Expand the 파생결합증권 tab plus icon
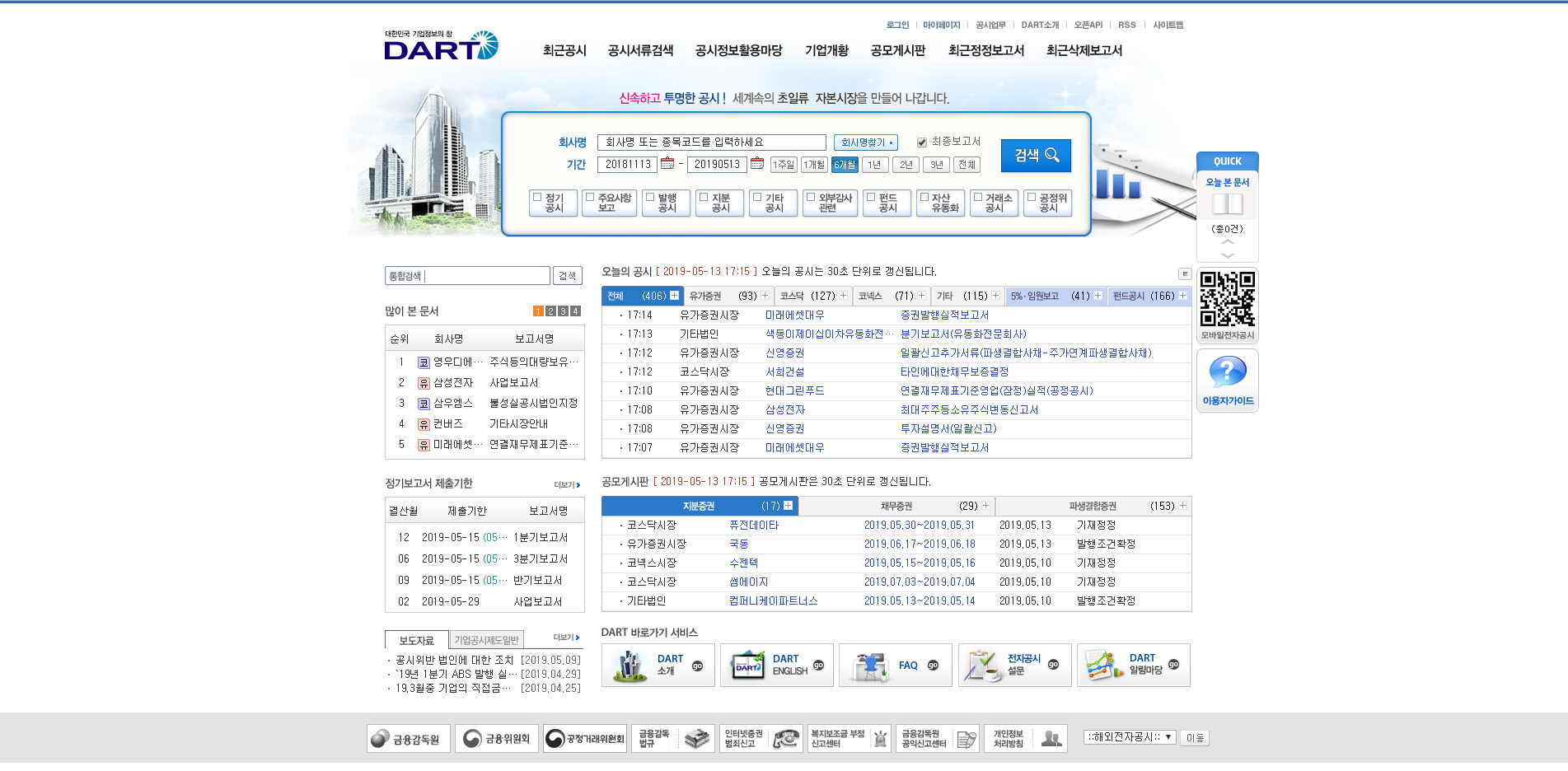This screenshot has width=1568, height=771. (1182, 506)
